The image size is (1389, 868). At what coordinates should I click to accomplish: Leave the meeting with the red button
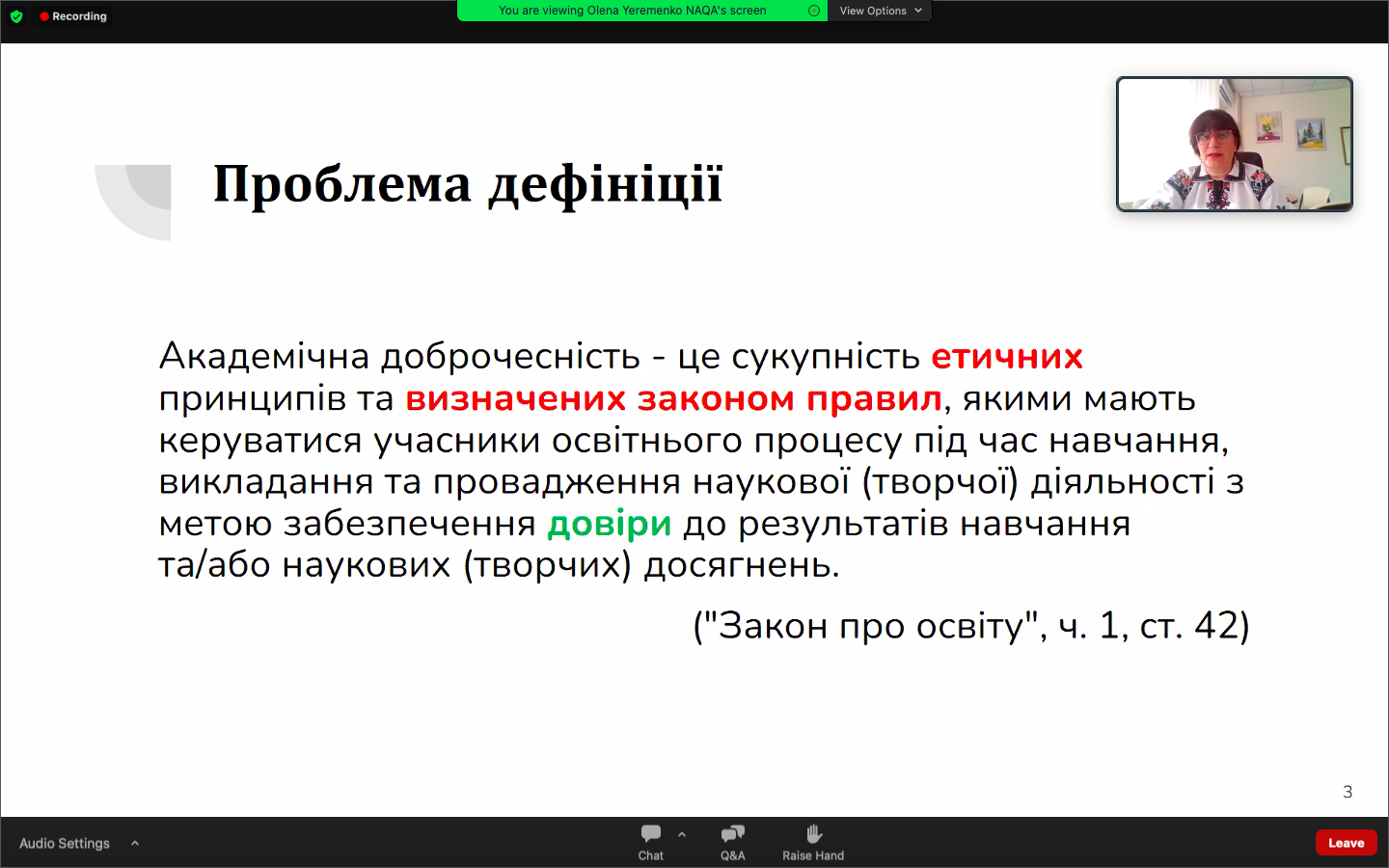click(1346, 842)
